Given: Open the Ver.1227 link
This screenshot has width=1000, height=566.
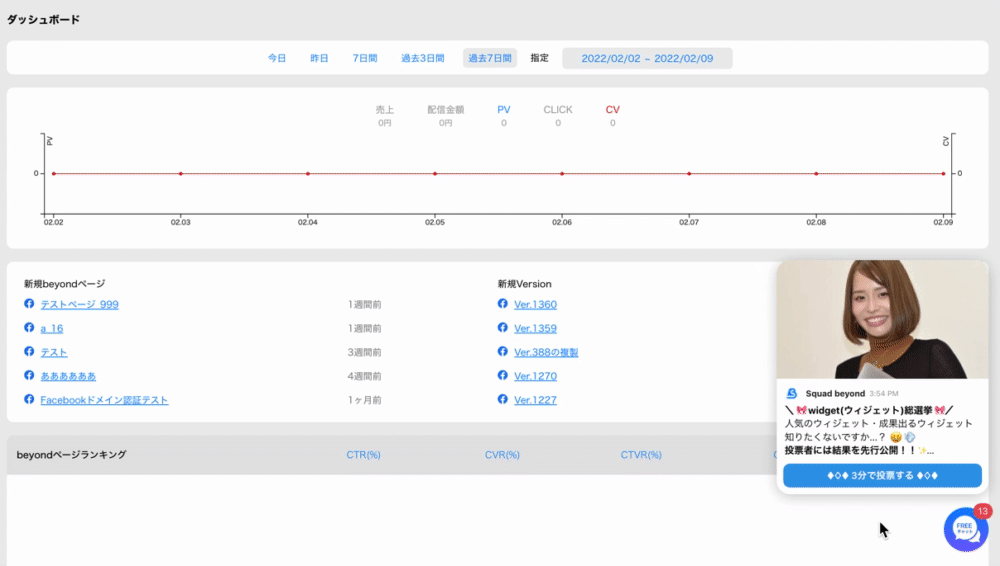Looking at the screenshot, I should pyautogui.click(x=536, y=400).
